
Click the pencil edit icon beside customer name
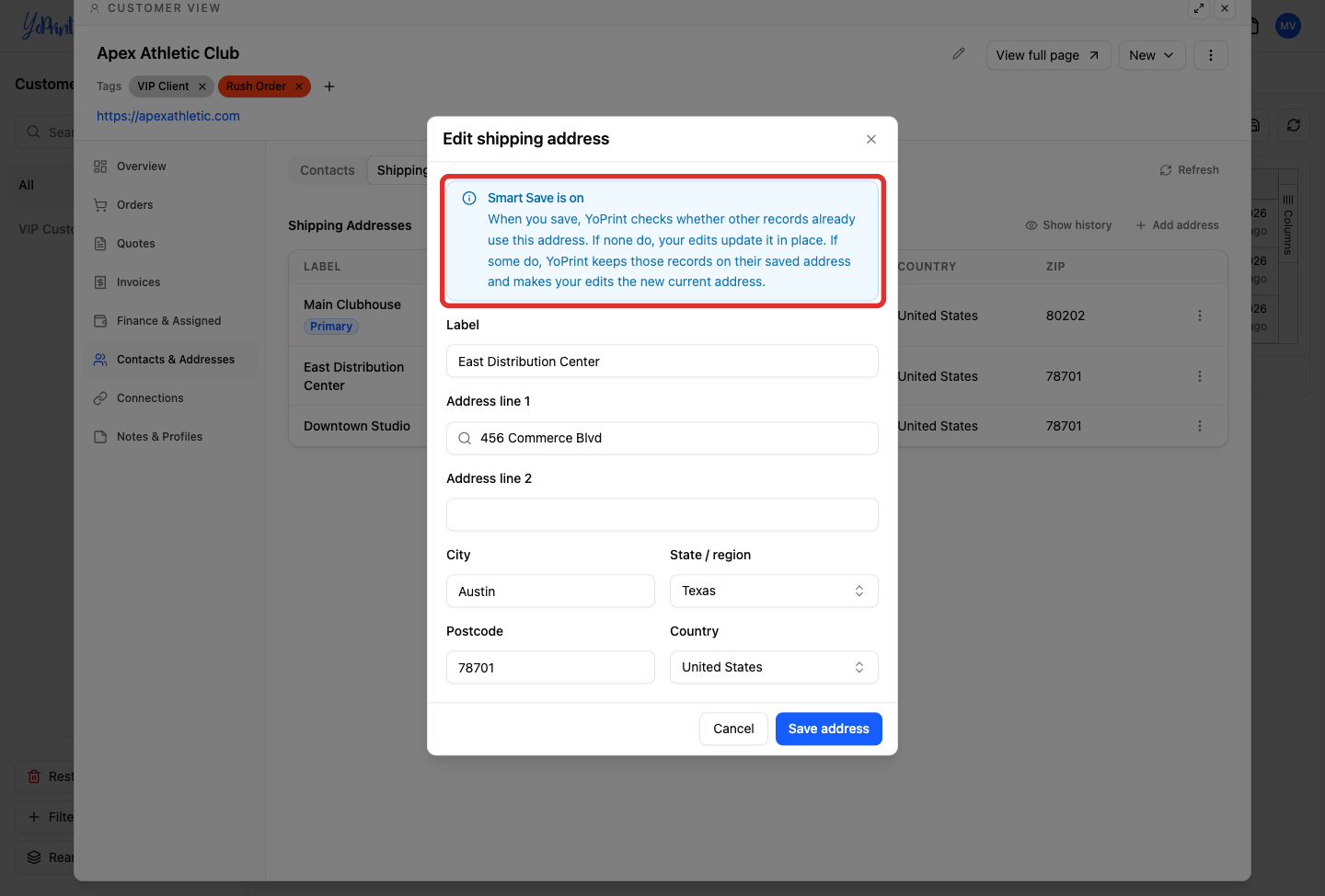click(x=959, y=54)
